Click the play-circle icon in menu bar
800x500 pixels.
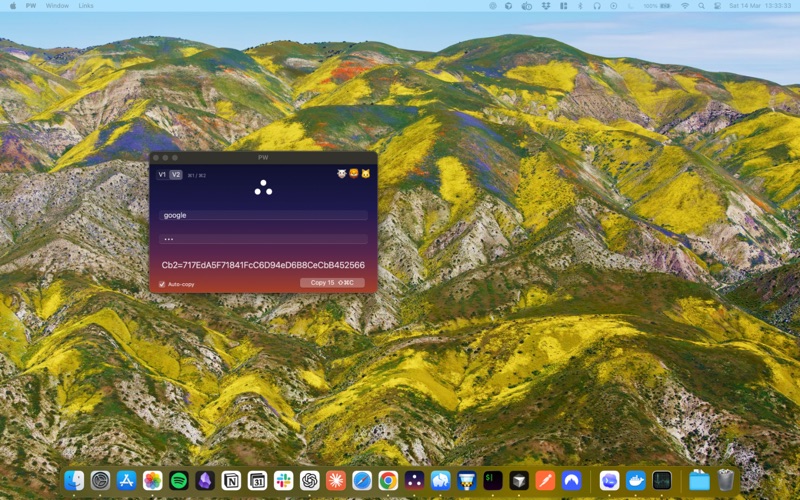(x=613, y=6)
